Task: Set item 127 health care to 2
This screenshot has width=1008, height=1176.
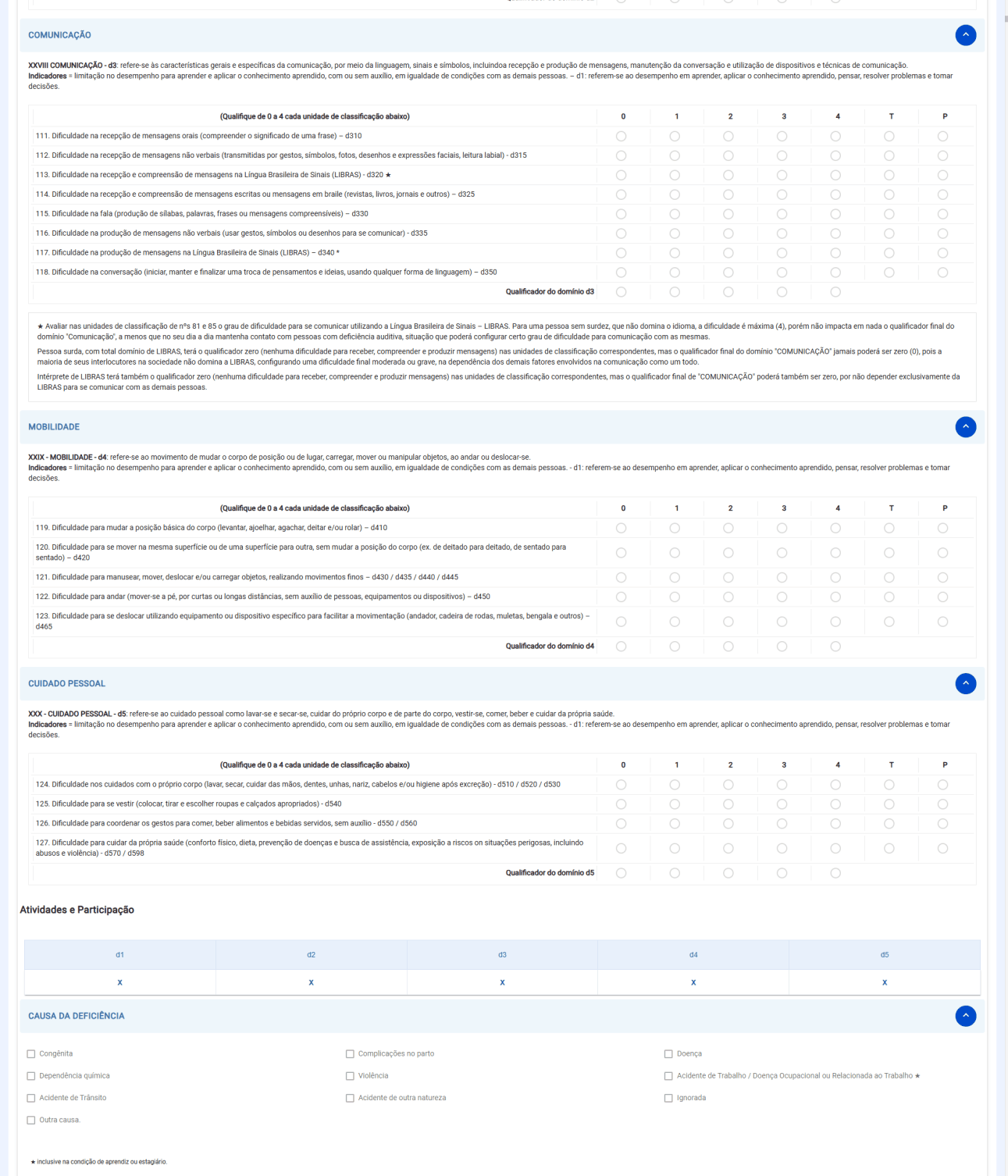Action: point(728,848)
